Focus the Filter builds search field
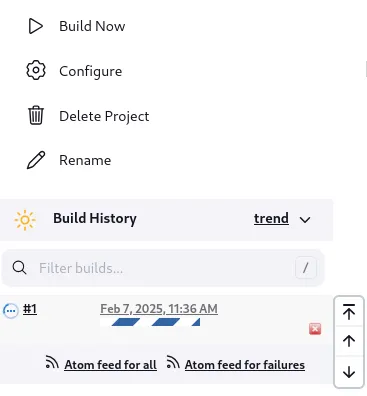This screenshot has height=396, width=367. point(163,268)
